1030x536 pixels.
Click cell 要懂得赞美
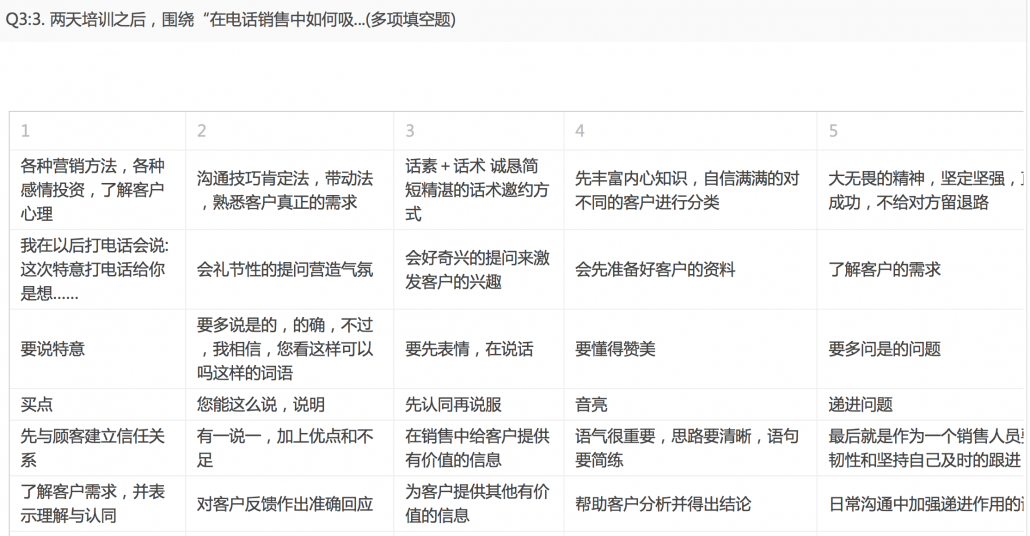(x=690, y=349)
